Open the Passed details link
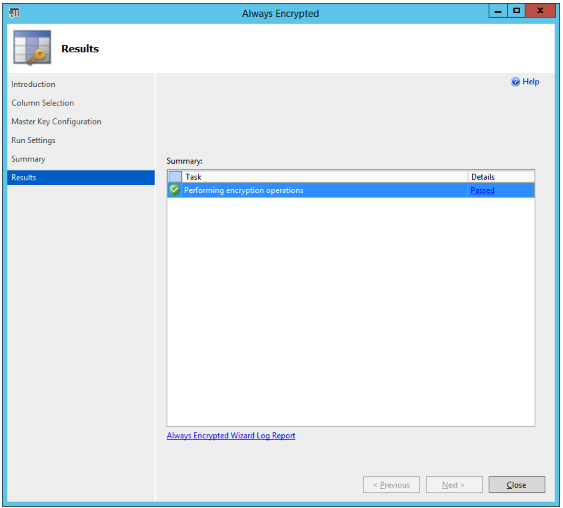The image size is (563, 508). click(482, 190)
